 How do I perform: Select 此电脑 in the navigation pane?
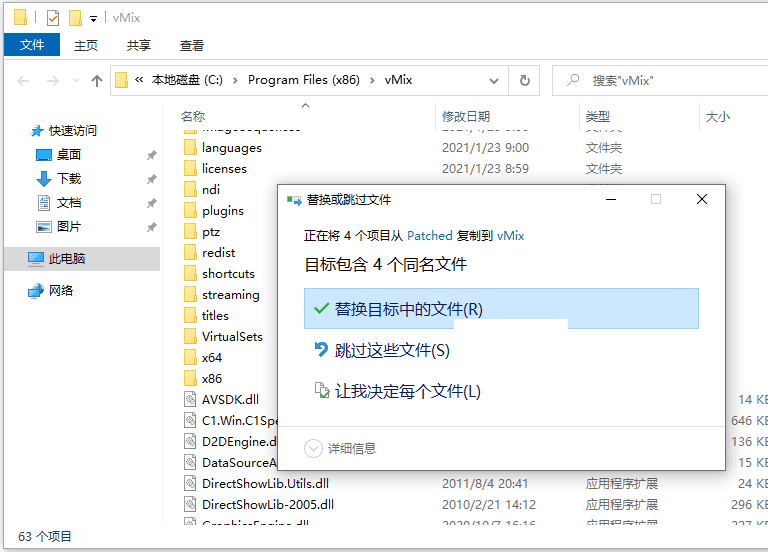pos(67,259)
